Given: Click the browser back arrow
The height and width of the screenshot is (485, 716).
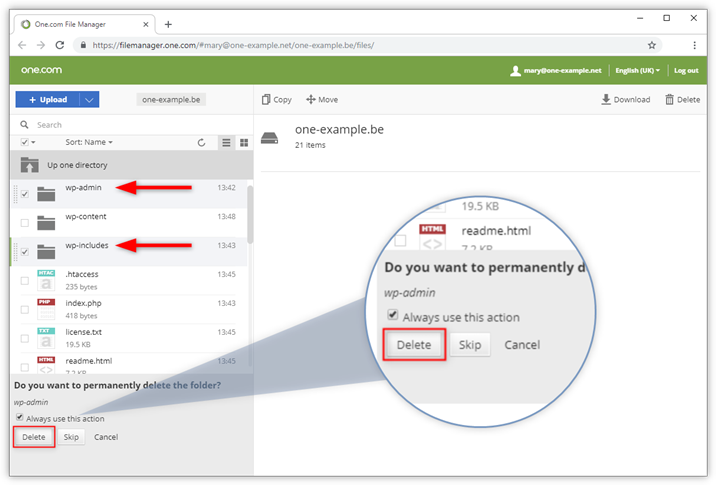Looking at the screenshot, I should point(22,45).
